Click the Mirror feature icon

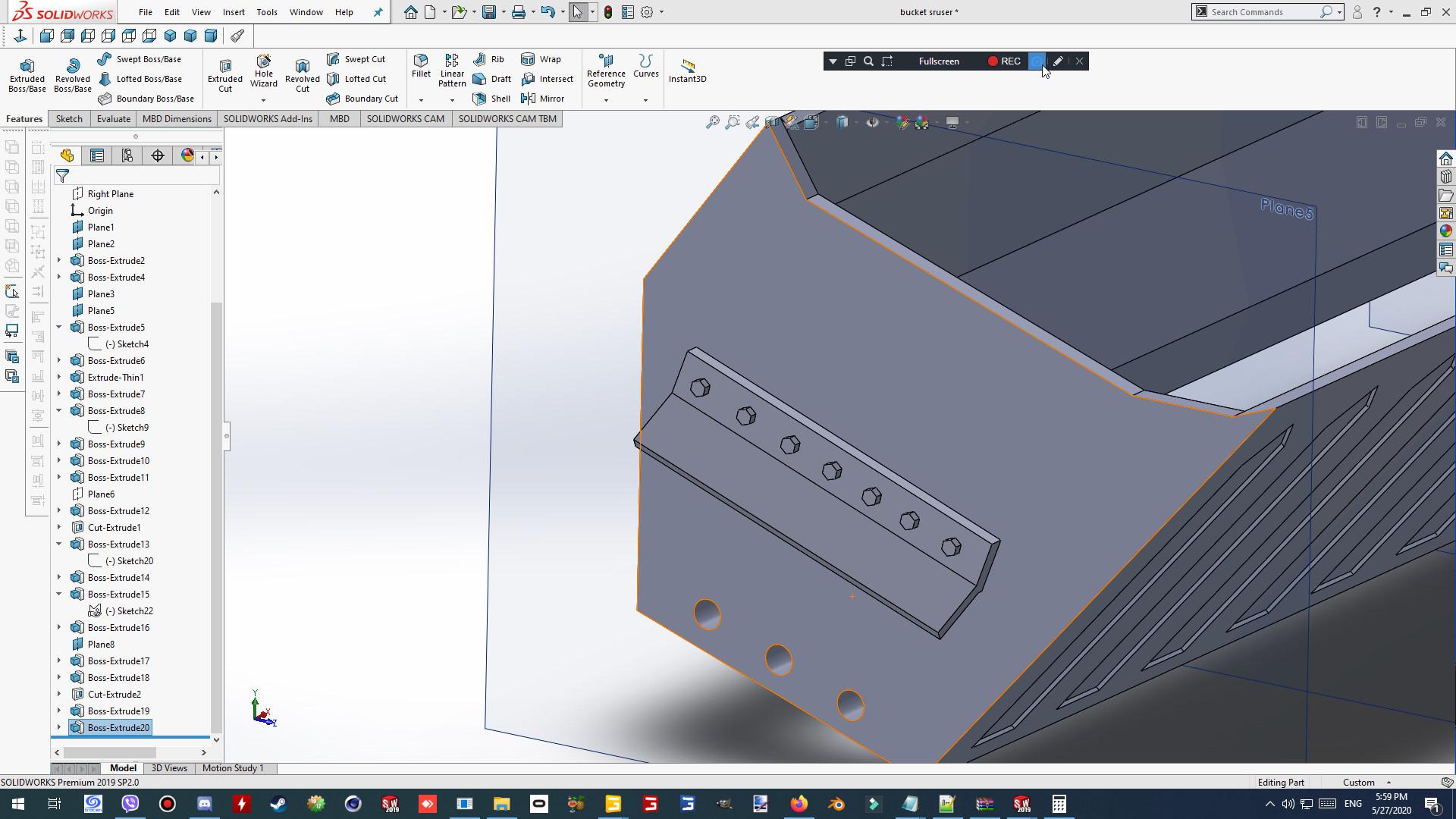point(543,99)
